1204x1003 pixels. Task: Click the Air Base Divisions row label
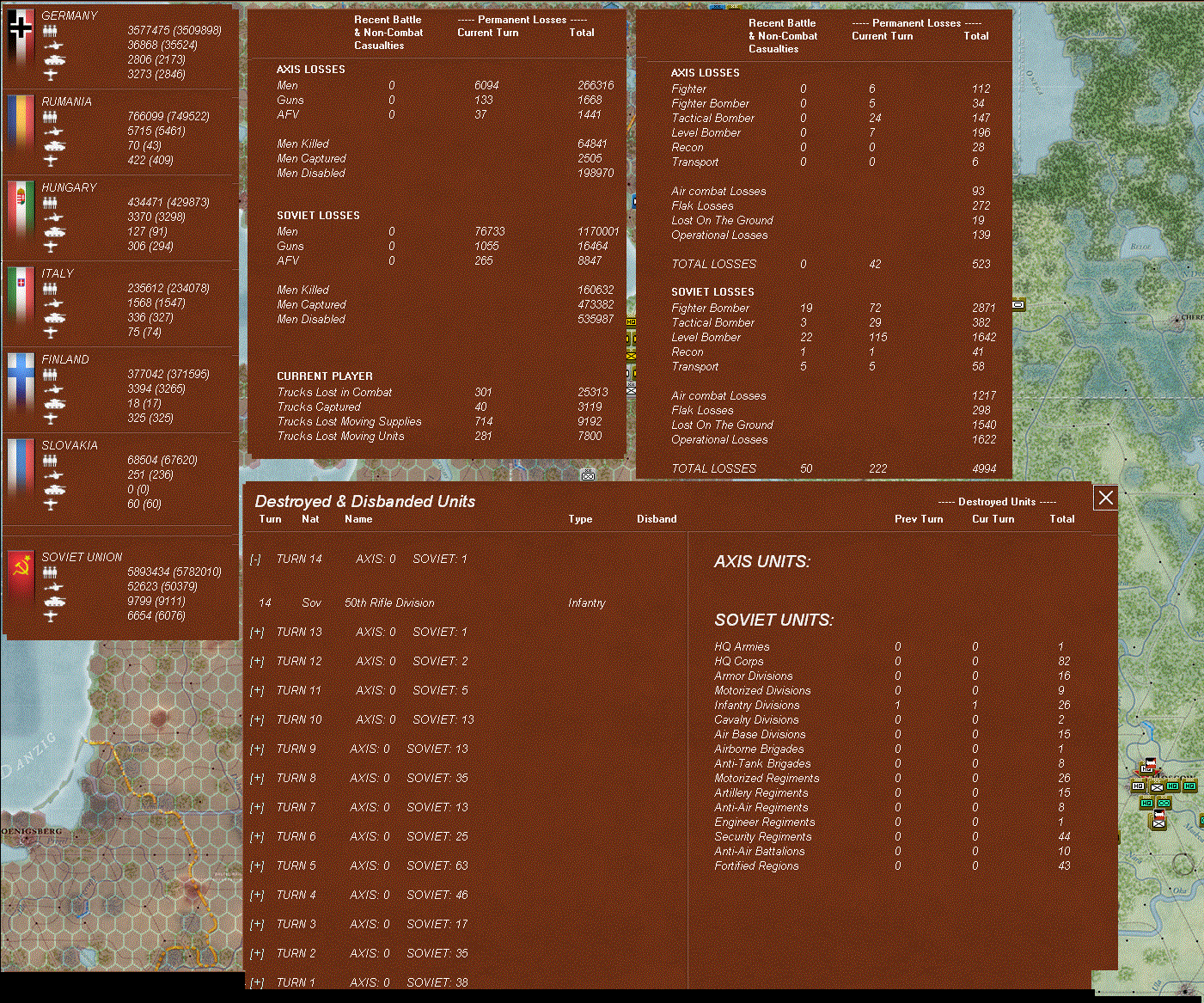click(760, 735)
